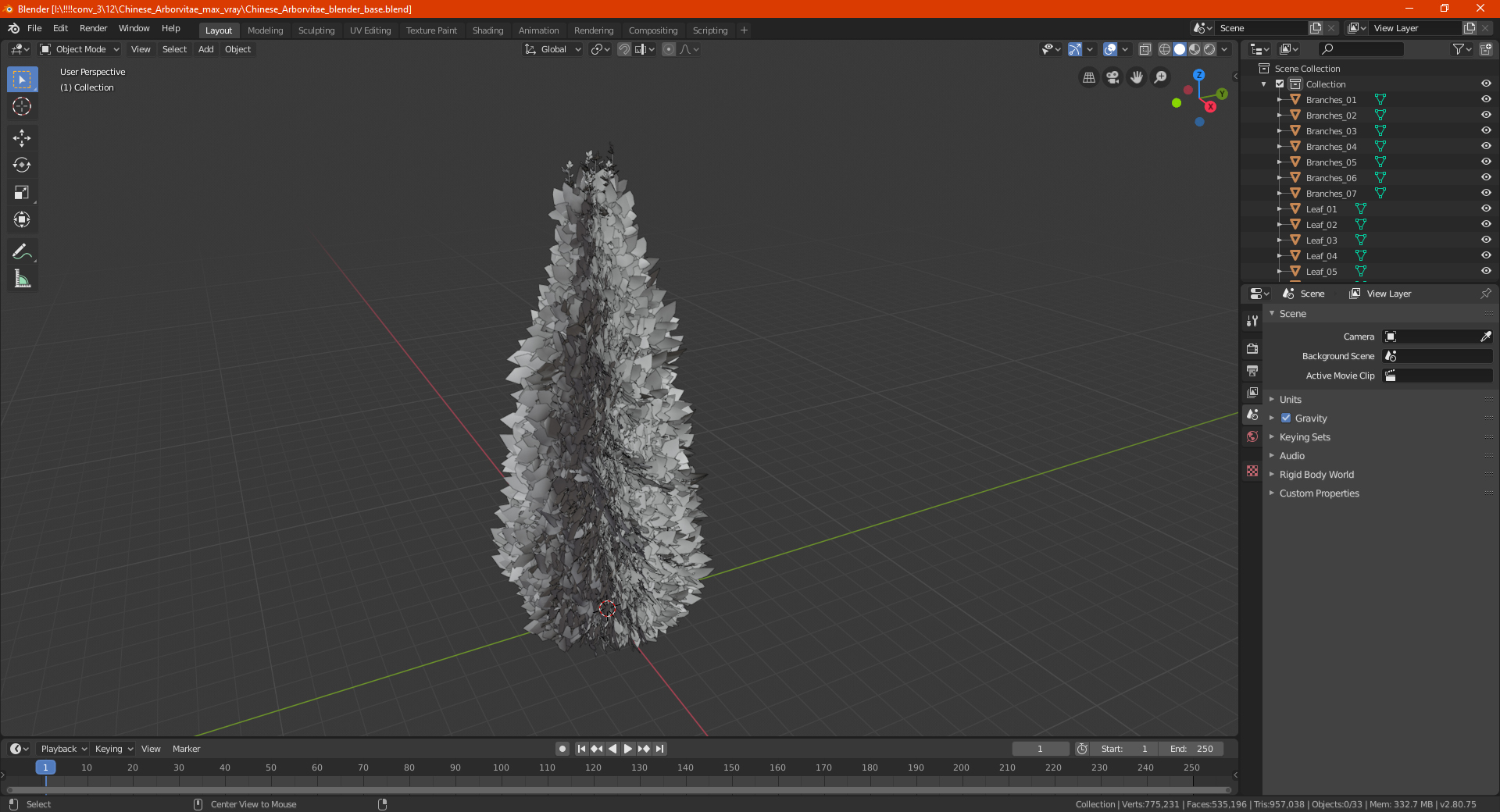Pick camera object with eyedropper
The width and height of the screenshot is (1500, 812).
click(1485, 337)
